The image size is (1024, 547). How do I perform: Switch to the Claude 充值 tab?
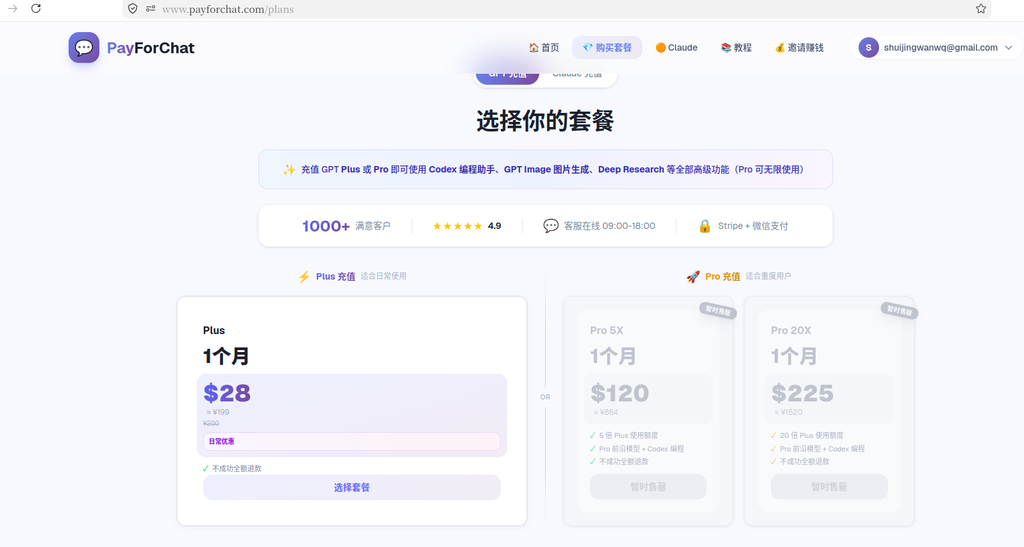click(x=577, y=76)
